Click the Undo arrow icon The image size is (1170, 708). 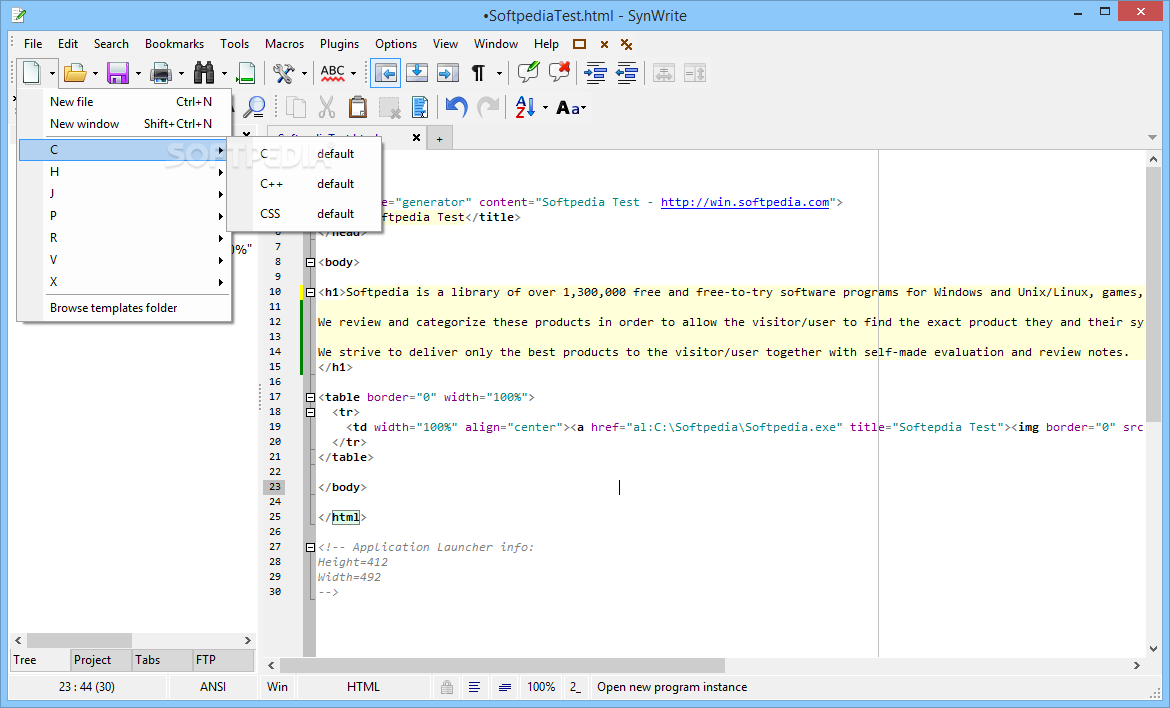(457, 107)
